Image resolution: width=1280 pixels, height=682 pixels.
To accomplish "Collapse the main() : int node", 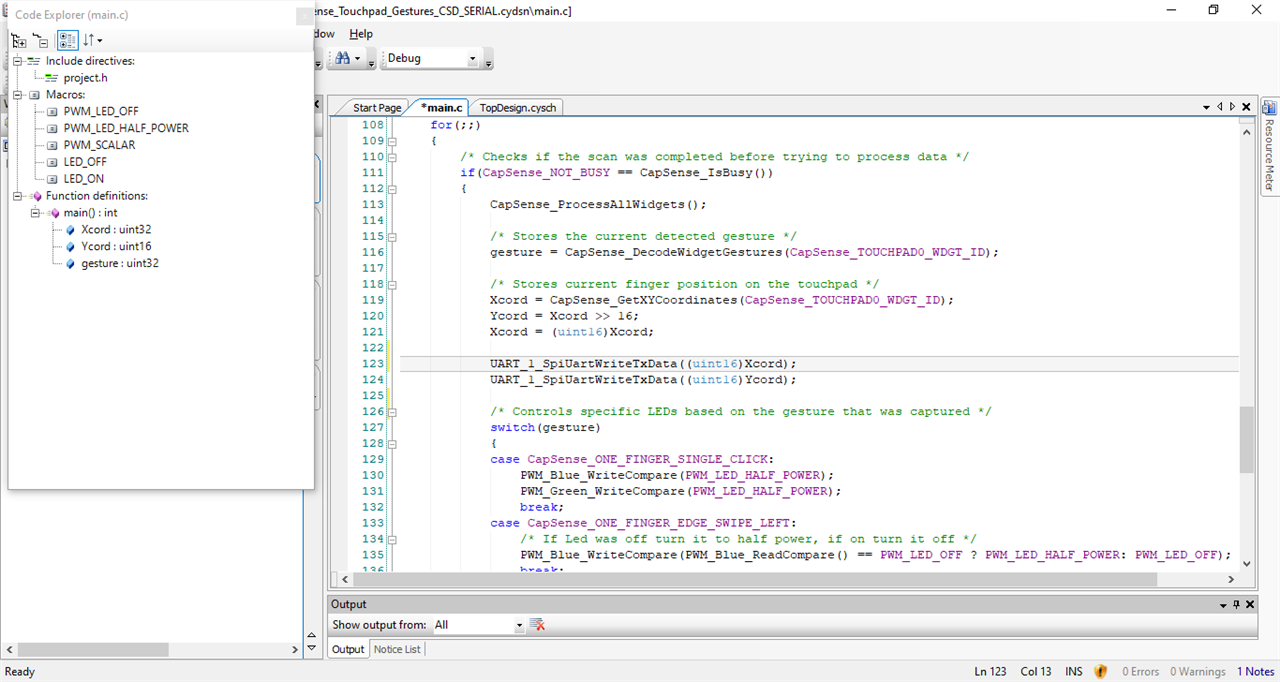I will 35,213.
